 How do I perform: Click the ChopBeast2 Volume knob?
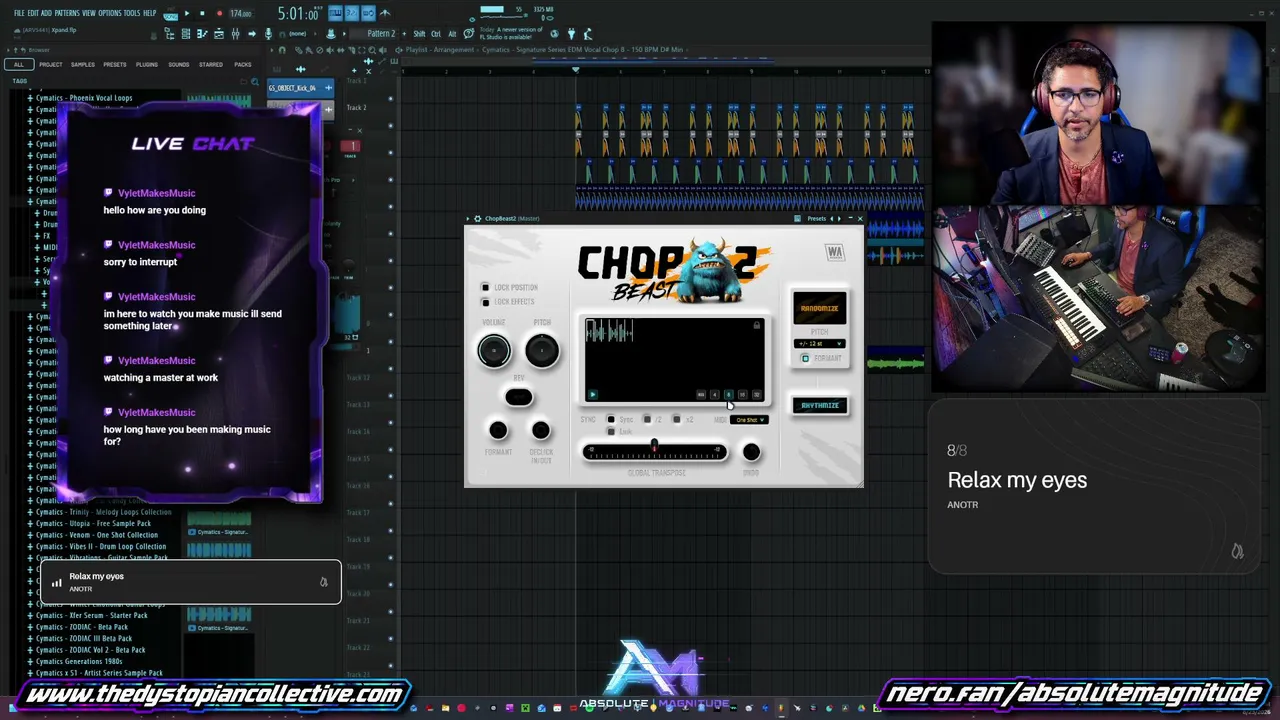point(494,350)
